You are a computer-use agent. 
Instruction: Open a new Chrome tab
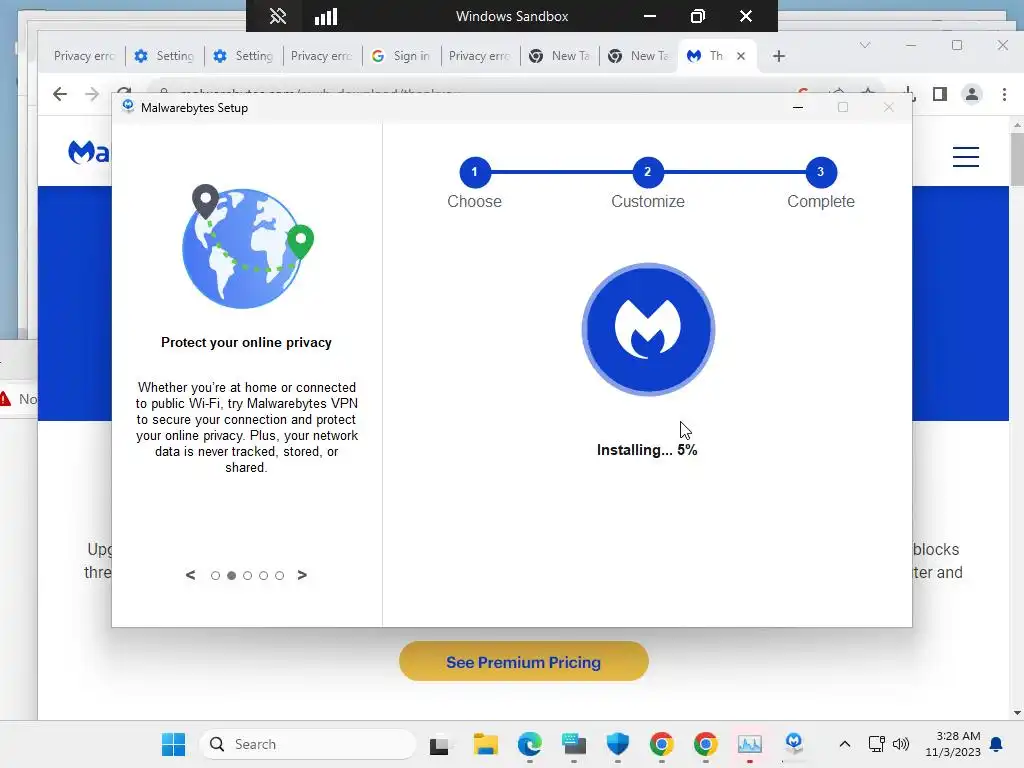point(778,56)
